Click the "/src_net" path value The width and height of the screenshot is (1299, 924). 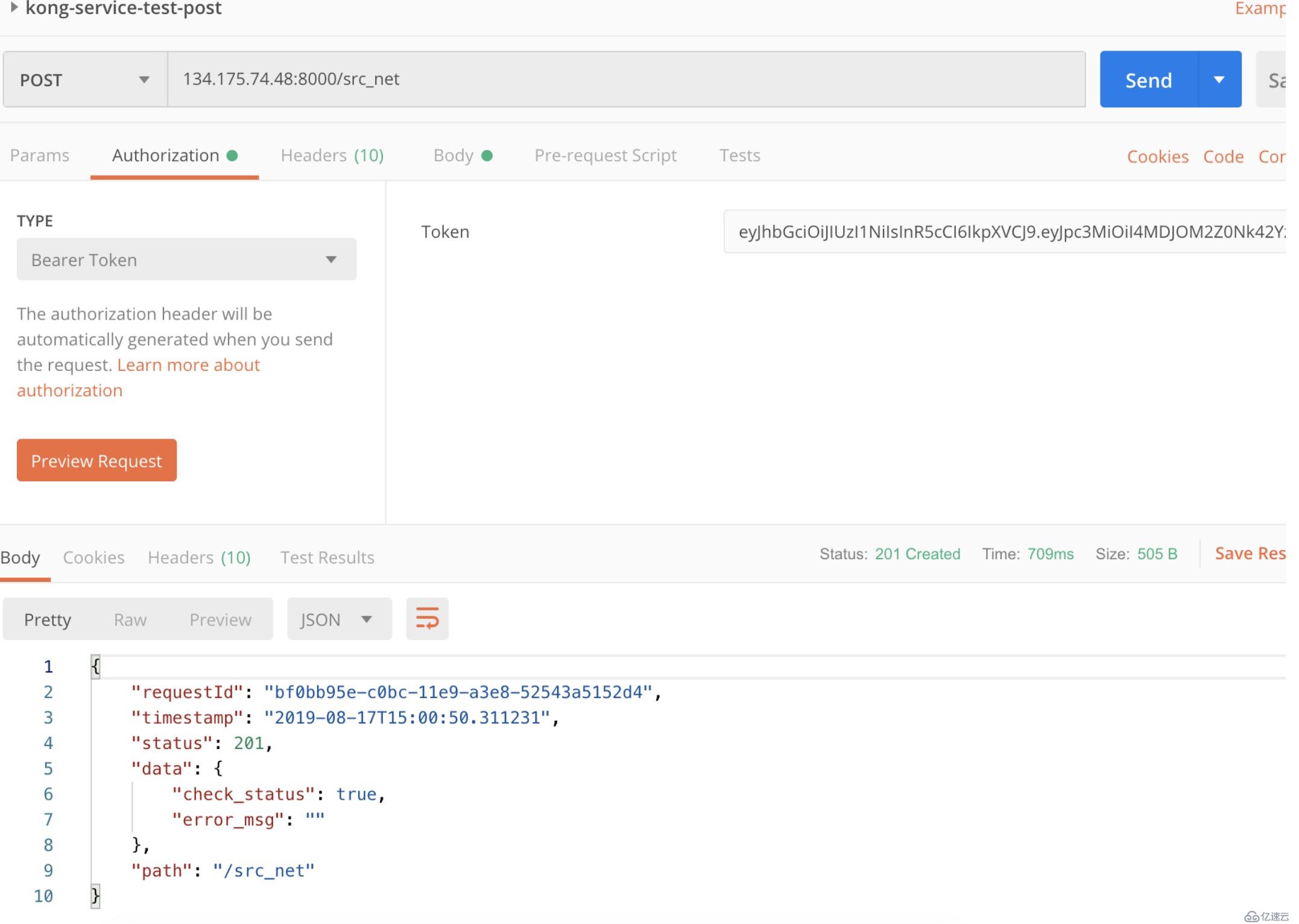[x=264, y=871]
